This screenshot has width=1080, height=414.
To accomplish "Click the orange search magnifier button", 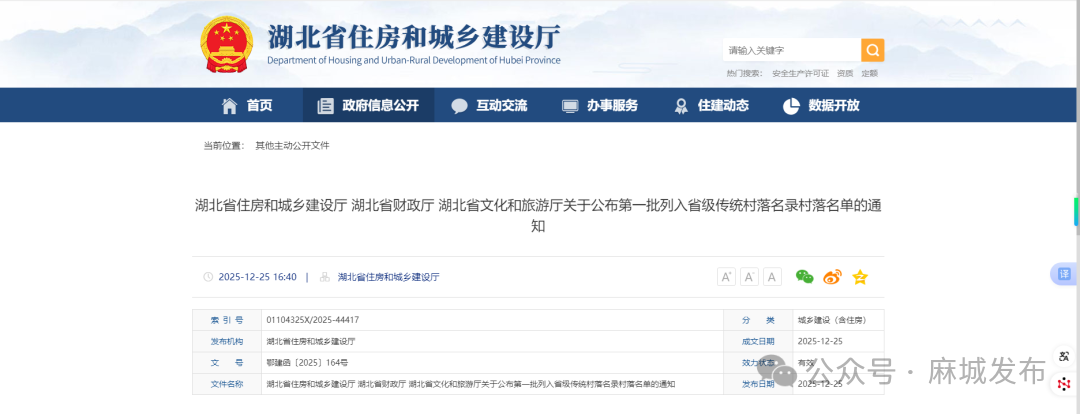I will pyautogui.click(x=872, y=50).
